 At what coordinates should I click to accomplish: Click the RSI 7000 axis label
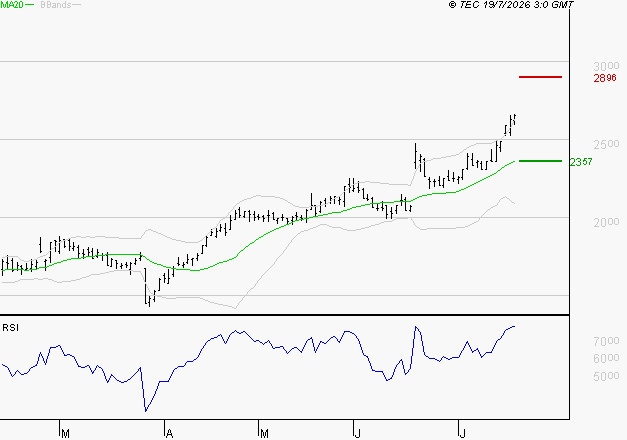[x=606, y=341]
